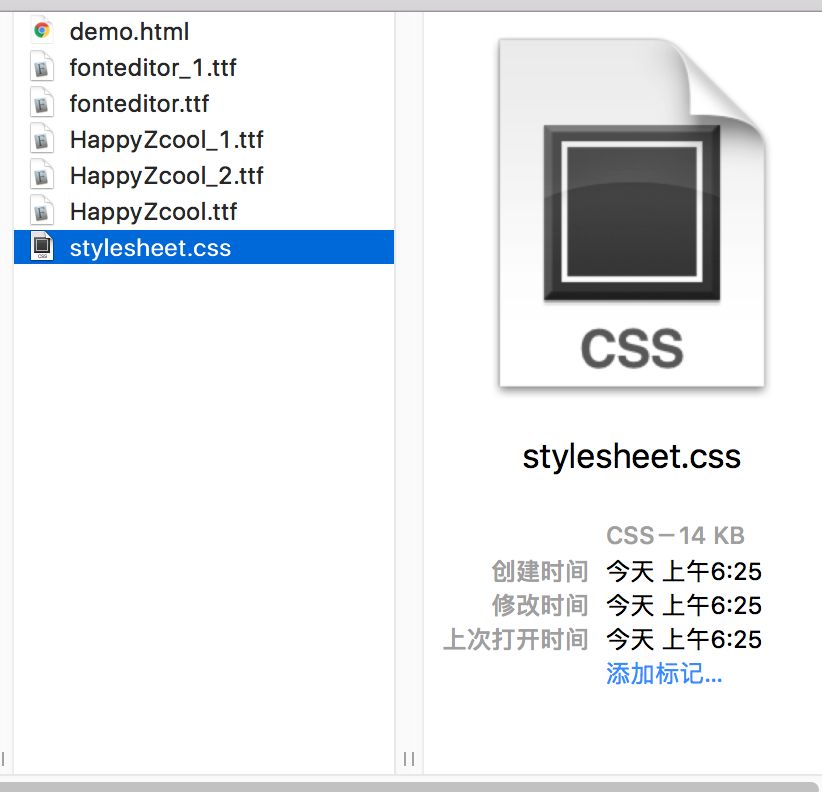This screenshot has width=822, height=792.
Task: Select the HappyZcool.ttf file name
Action: click(x=153, y=212)
